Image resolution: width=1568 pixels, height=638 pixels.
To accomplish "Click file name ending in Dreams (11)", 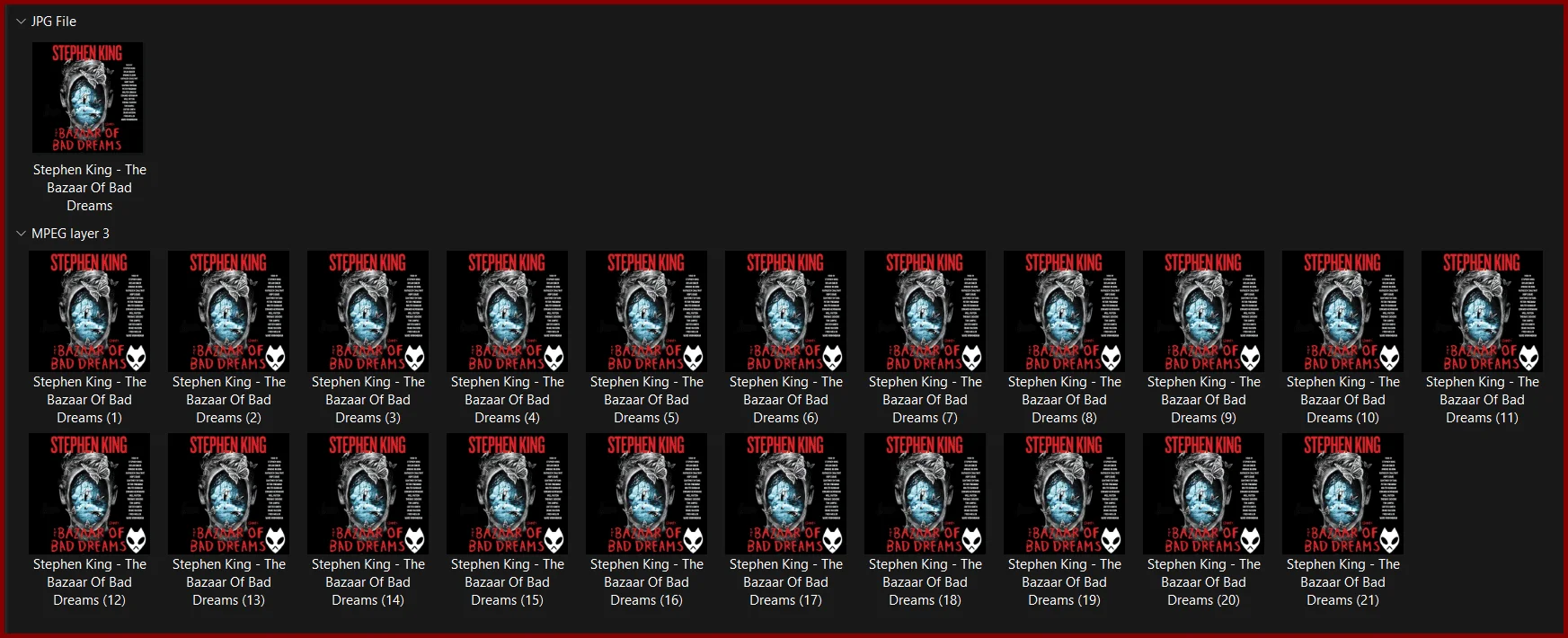I will (x=1482, y=400).
